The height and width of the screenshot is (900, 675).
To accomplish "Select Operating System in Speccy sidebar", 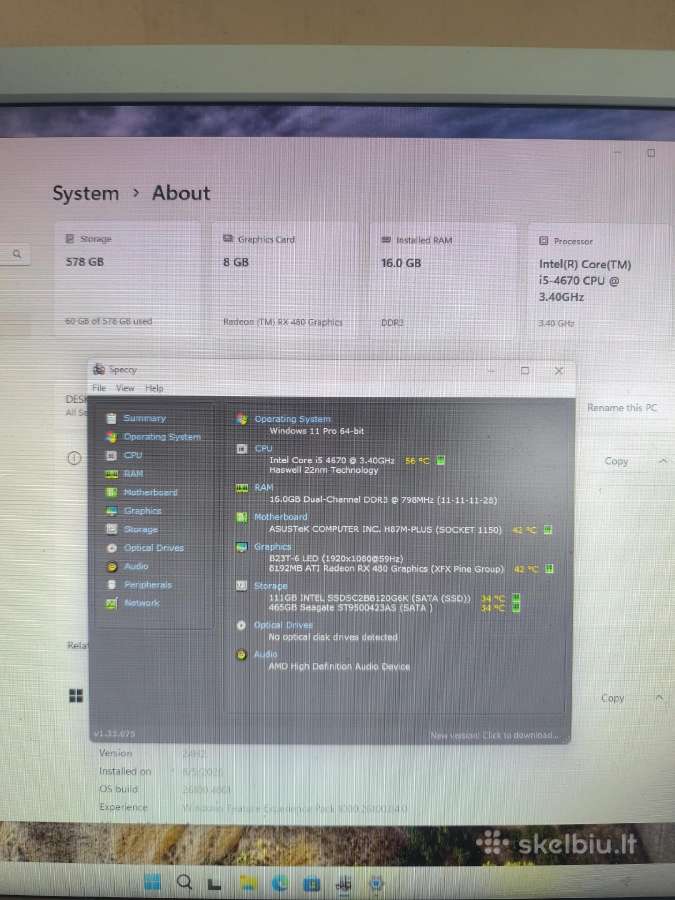I will (x=162, y=437).
